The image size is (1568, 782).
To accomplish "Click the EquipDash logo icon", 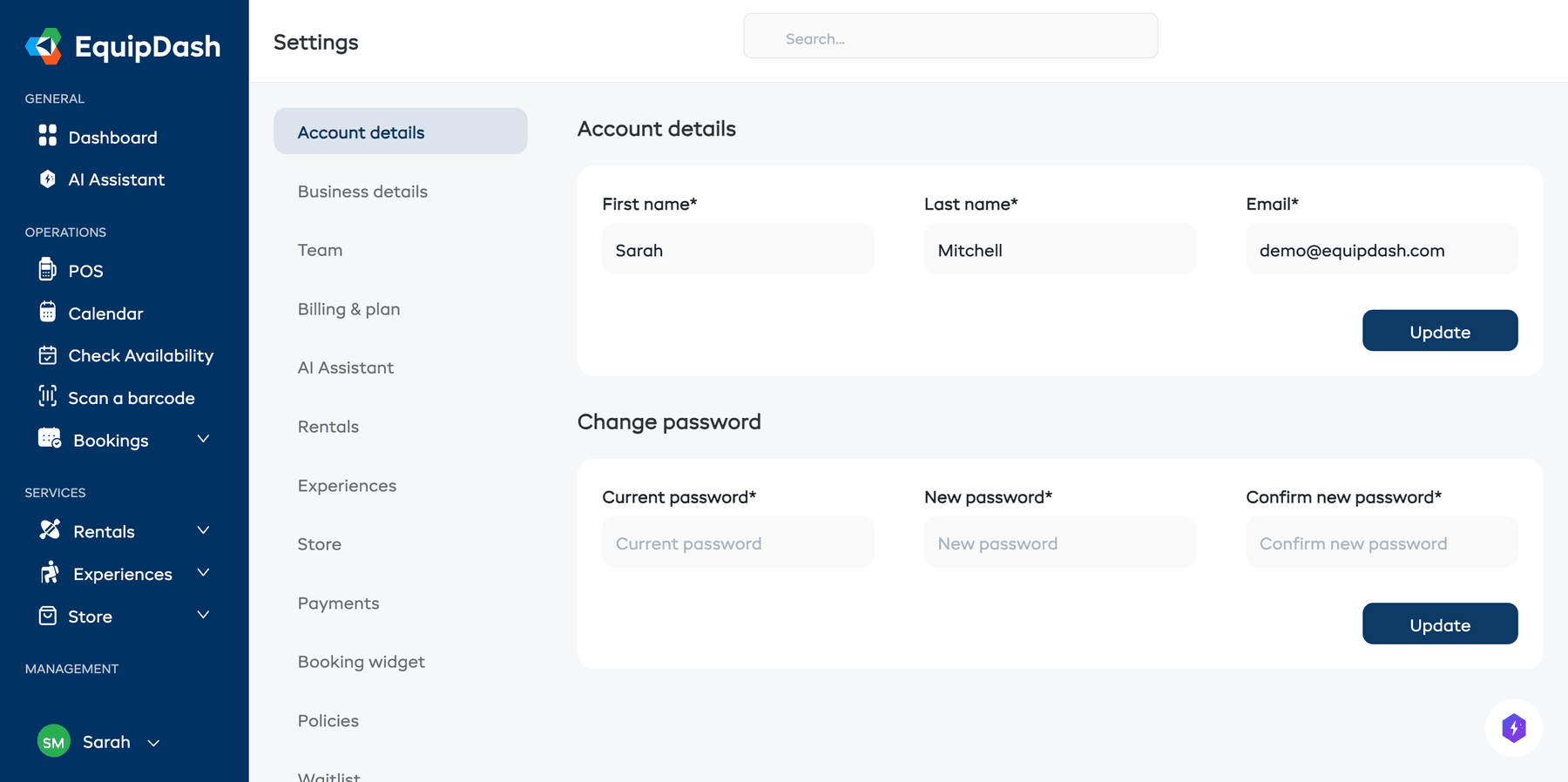I will (44, 46).
